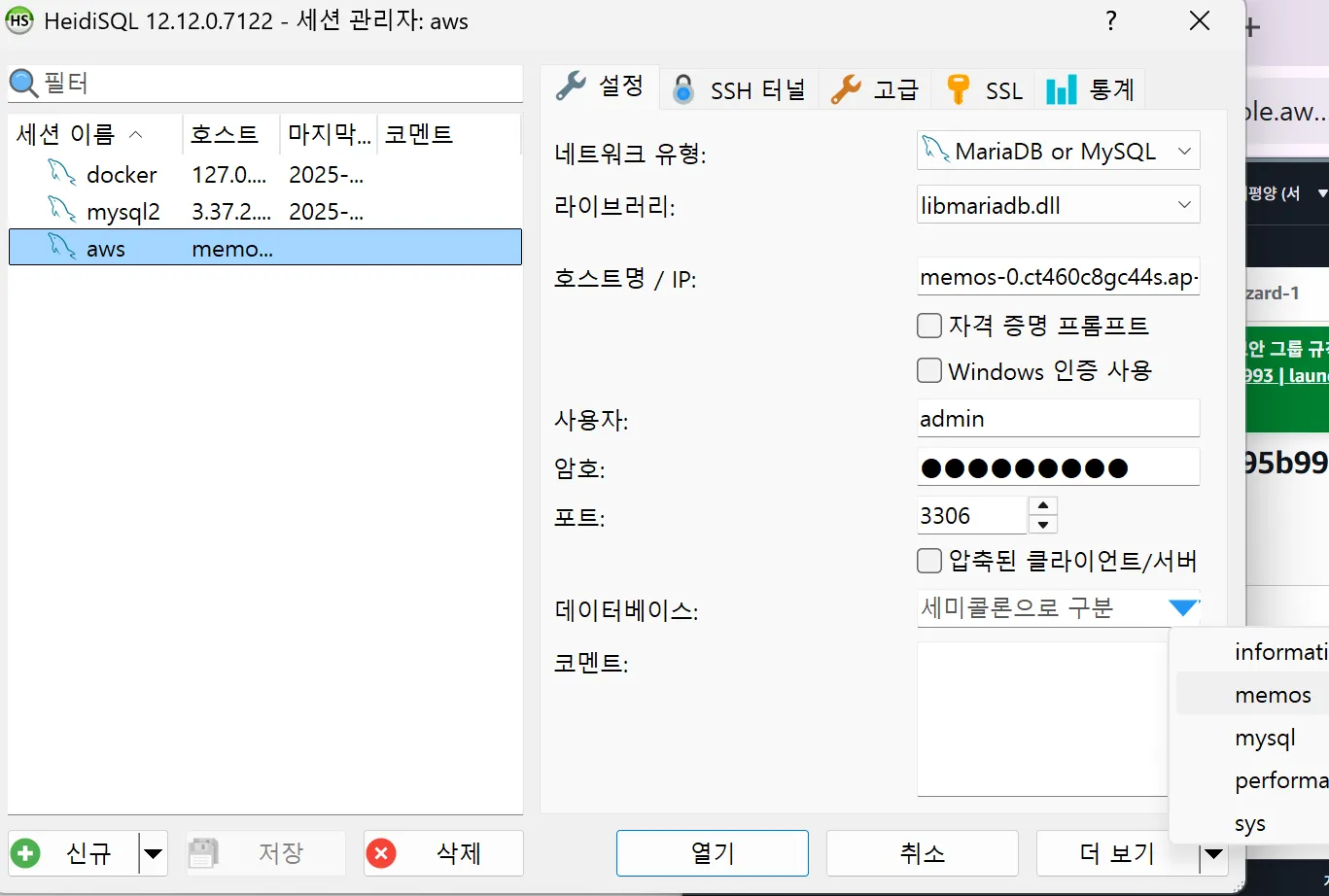Switch to the SSL tab
This screenshot has height=896, width=1329.
click(984, 90)
